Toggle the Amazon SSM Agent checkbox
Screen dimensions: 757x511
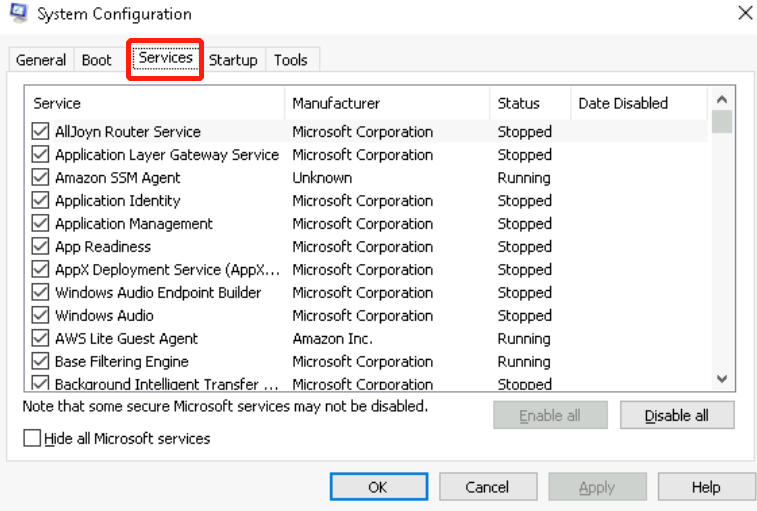pos(41,178)
